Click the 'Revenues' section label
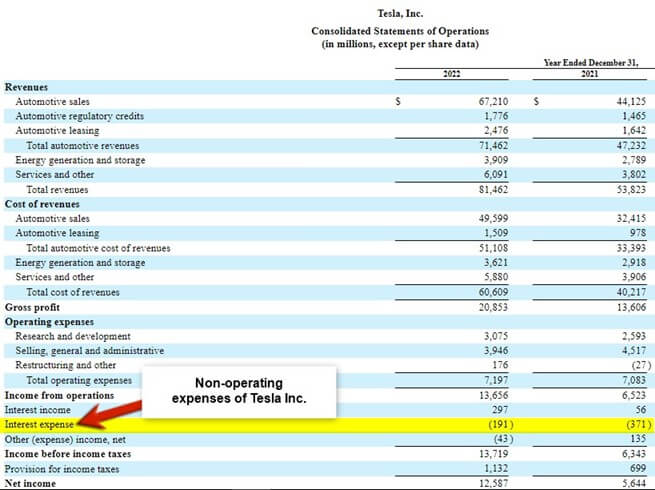 click(26, 87)
